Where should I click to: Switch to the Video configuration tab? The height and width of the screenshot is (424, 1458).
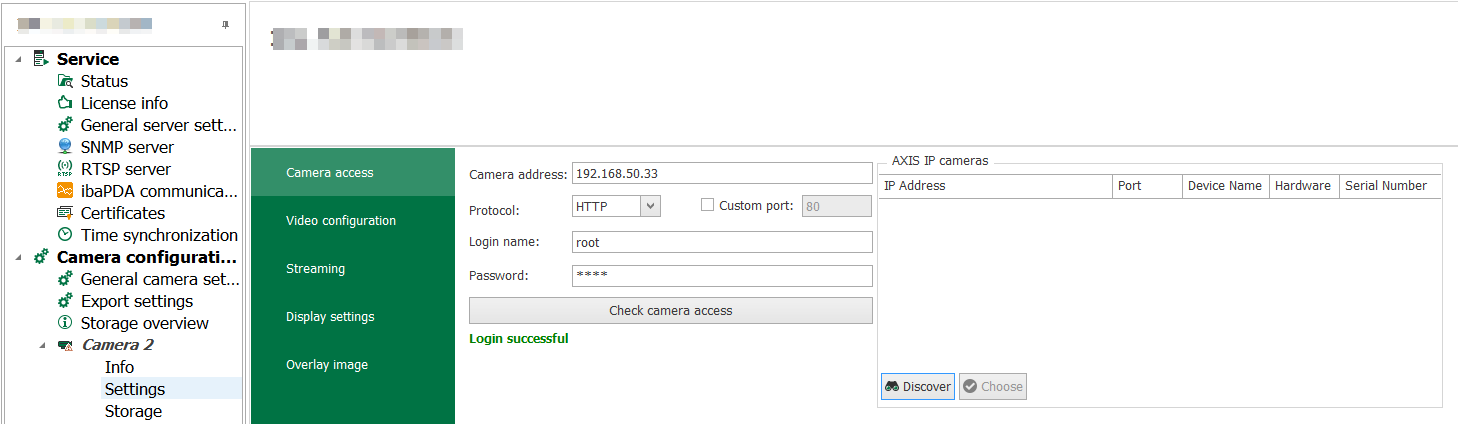[x=341, y=221]
